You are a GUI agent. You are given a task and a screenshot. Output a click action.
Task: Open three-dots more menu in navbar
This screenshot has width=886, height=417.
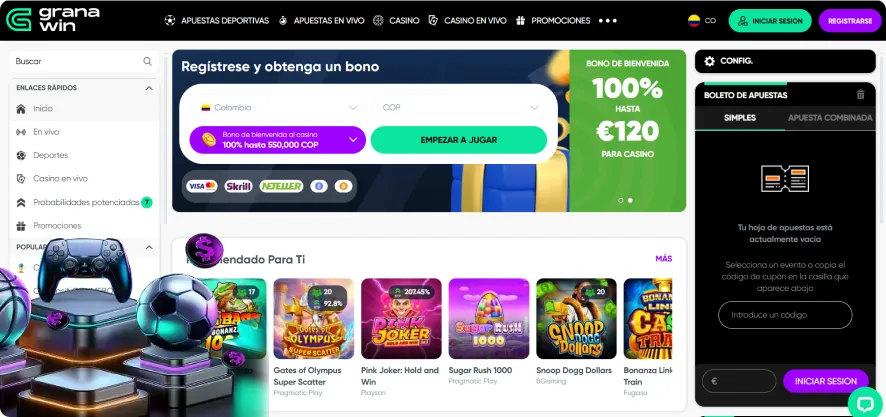click(607, 21)
